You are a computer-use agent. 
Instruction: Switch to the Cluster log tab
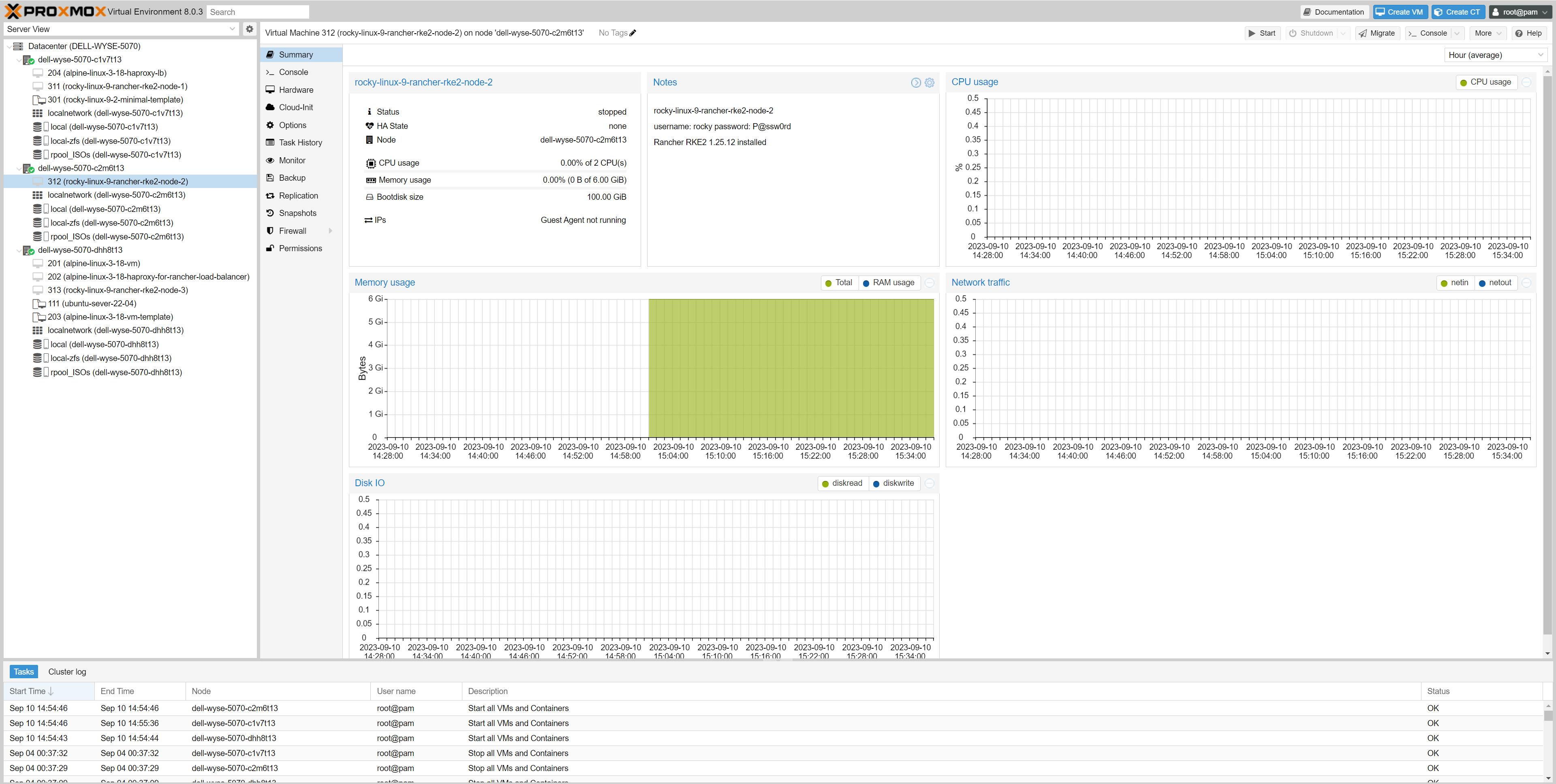click(x=67, y=672)
